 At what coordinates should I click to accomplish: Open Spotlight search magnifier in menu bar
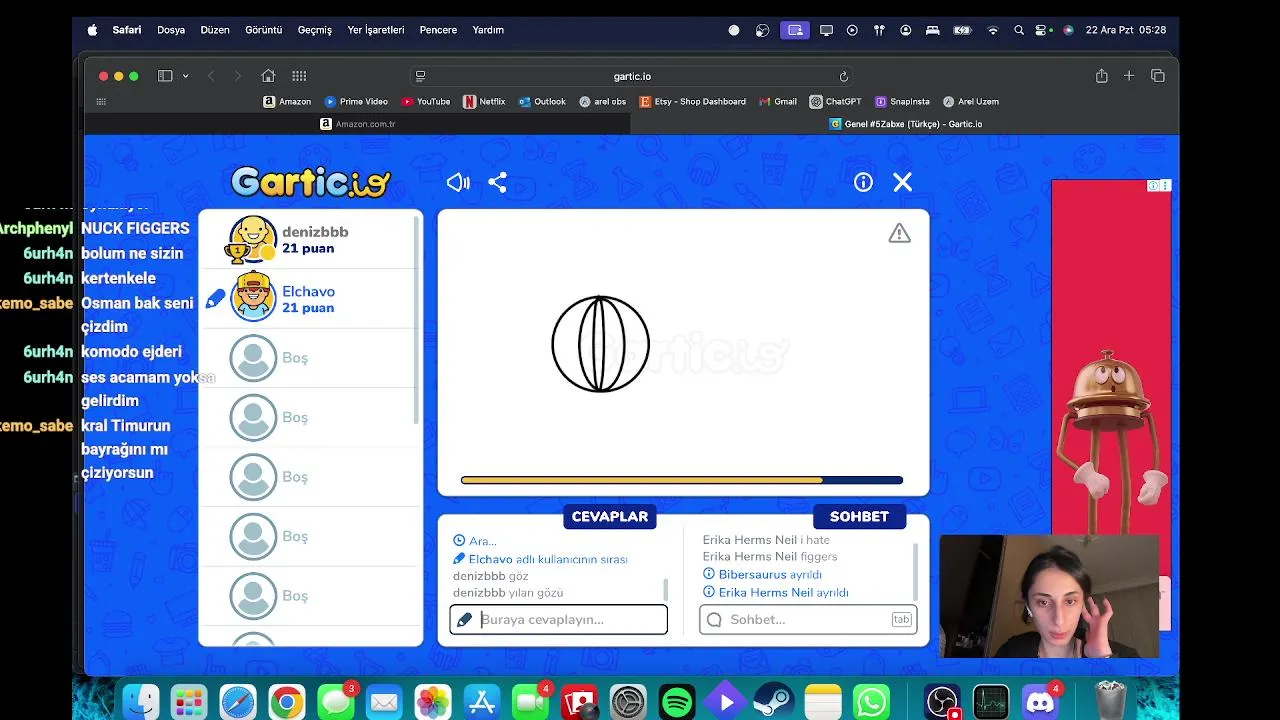click(1019, 30)
